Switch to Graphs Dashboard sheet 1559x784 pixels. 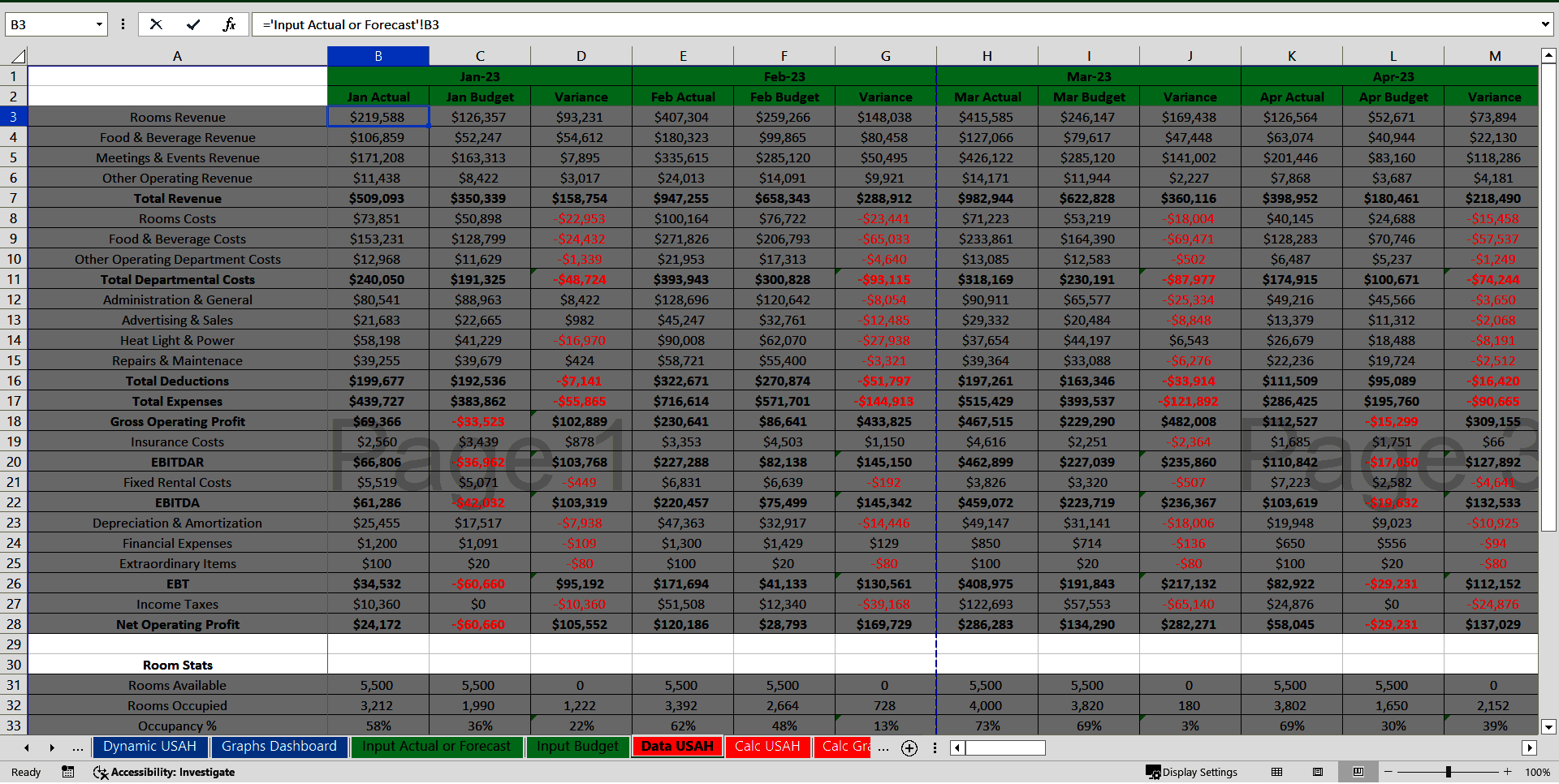(279, 747)
